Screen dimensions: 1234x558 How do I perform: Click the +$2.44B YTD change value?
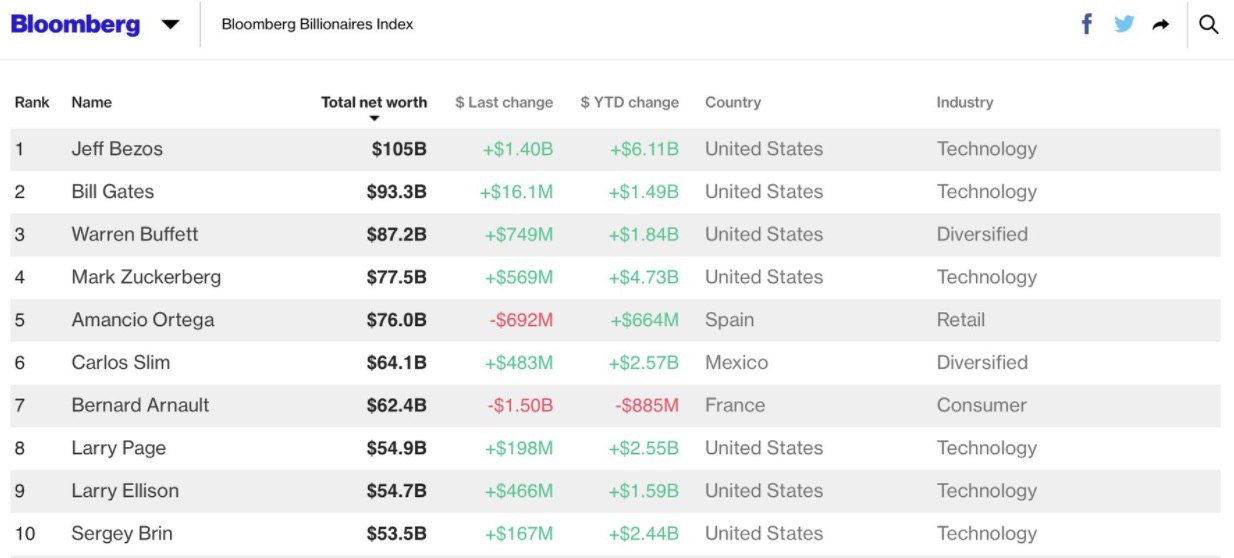click(x=643, y=534)
